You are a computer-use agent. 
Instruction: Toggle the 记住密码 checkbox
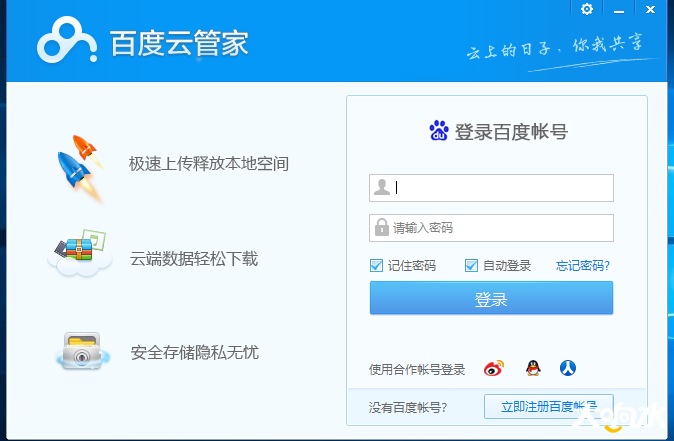click(x=377, y=266)
